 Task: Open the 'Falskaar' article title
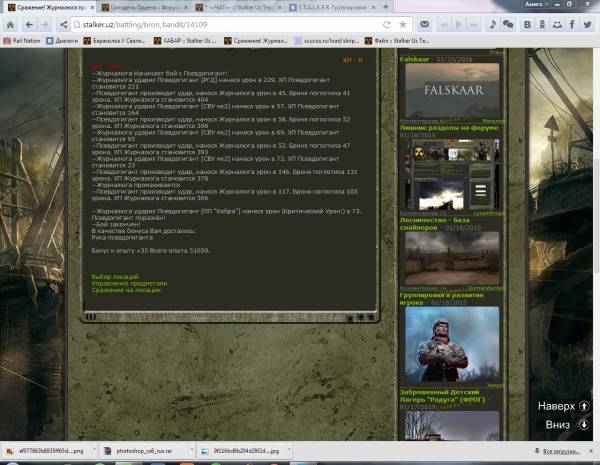tap(415, 59)
